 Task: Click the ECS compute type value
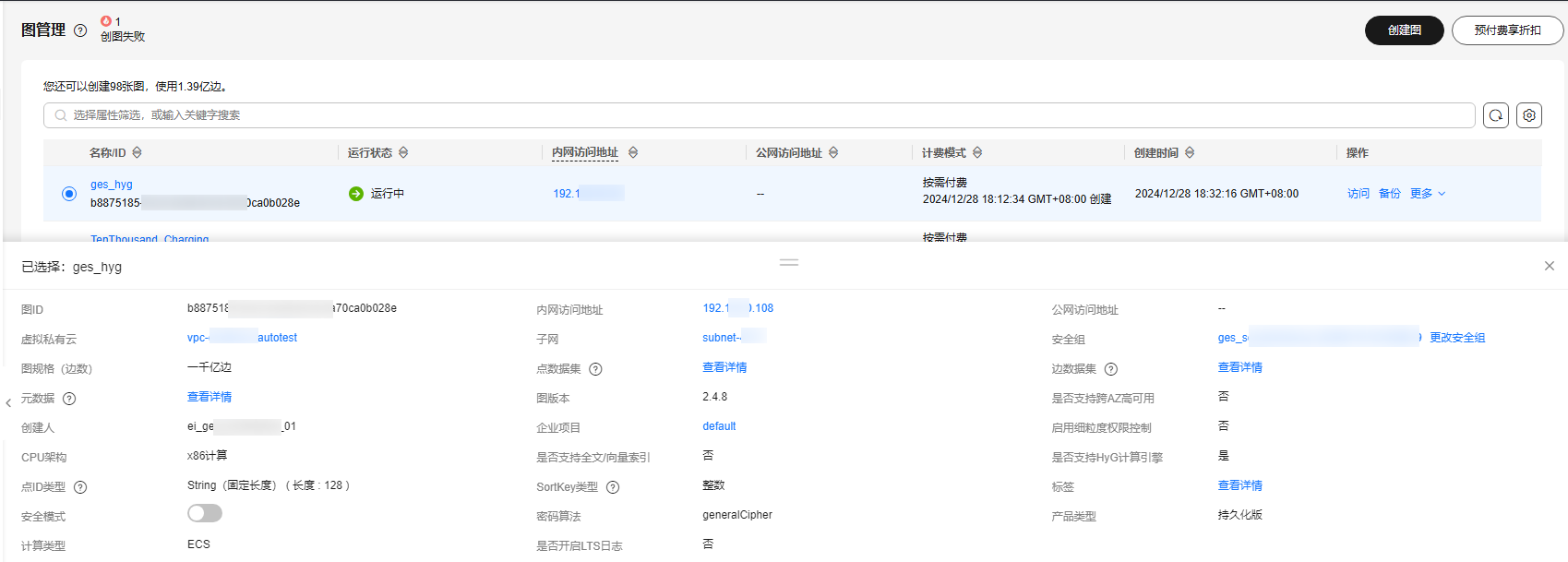coord(198,544)
